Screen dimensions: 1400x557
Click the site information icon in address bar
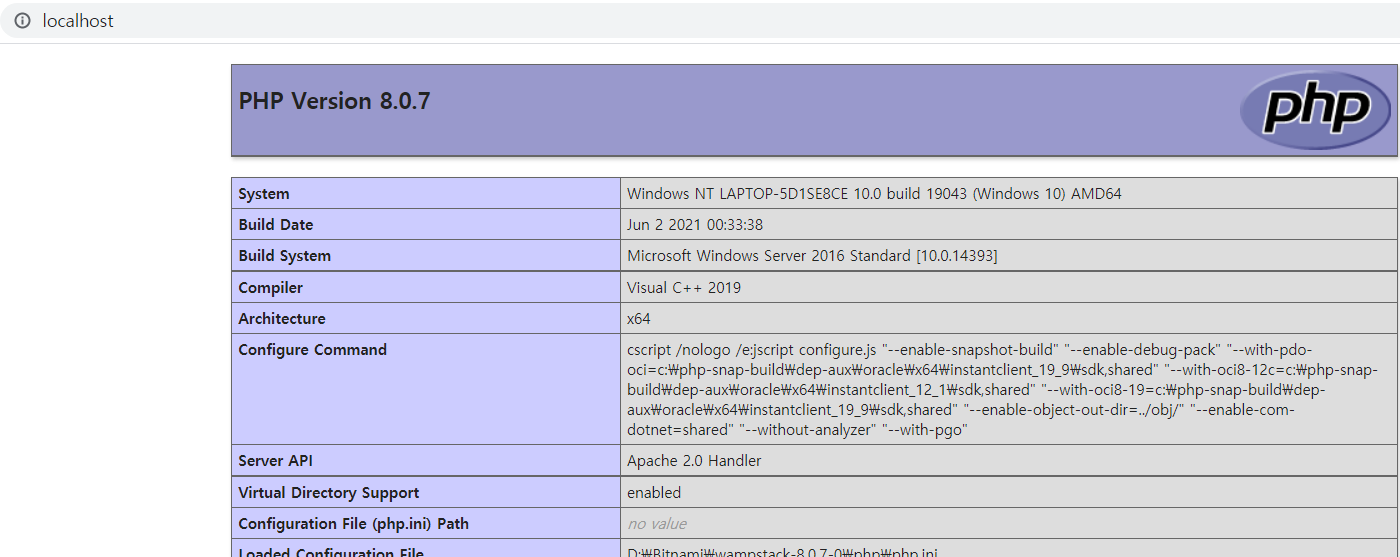tap(22, 21)
